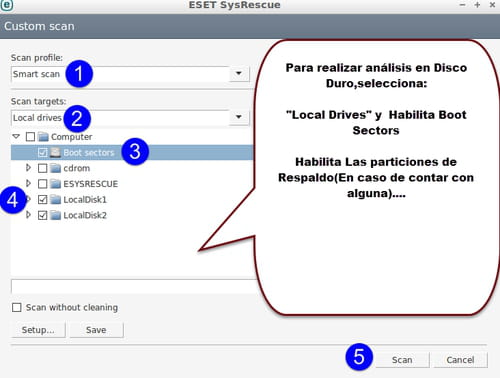The image size is (500, 378).
Task: Click the empty path input field
Action: [x=133, y=287]
